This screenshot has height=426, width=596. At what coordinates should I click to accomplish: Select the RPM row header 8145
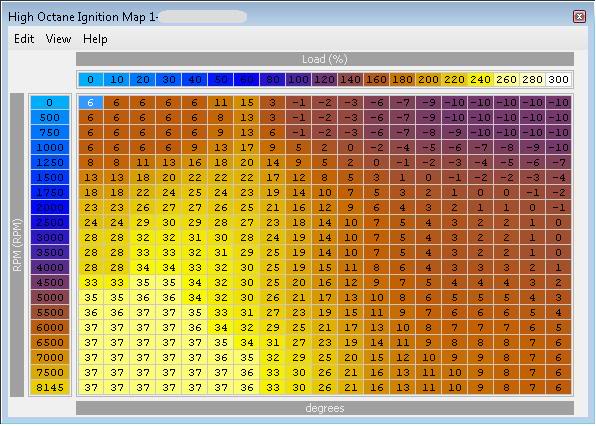pyautogui.click(x=50, y=387)
